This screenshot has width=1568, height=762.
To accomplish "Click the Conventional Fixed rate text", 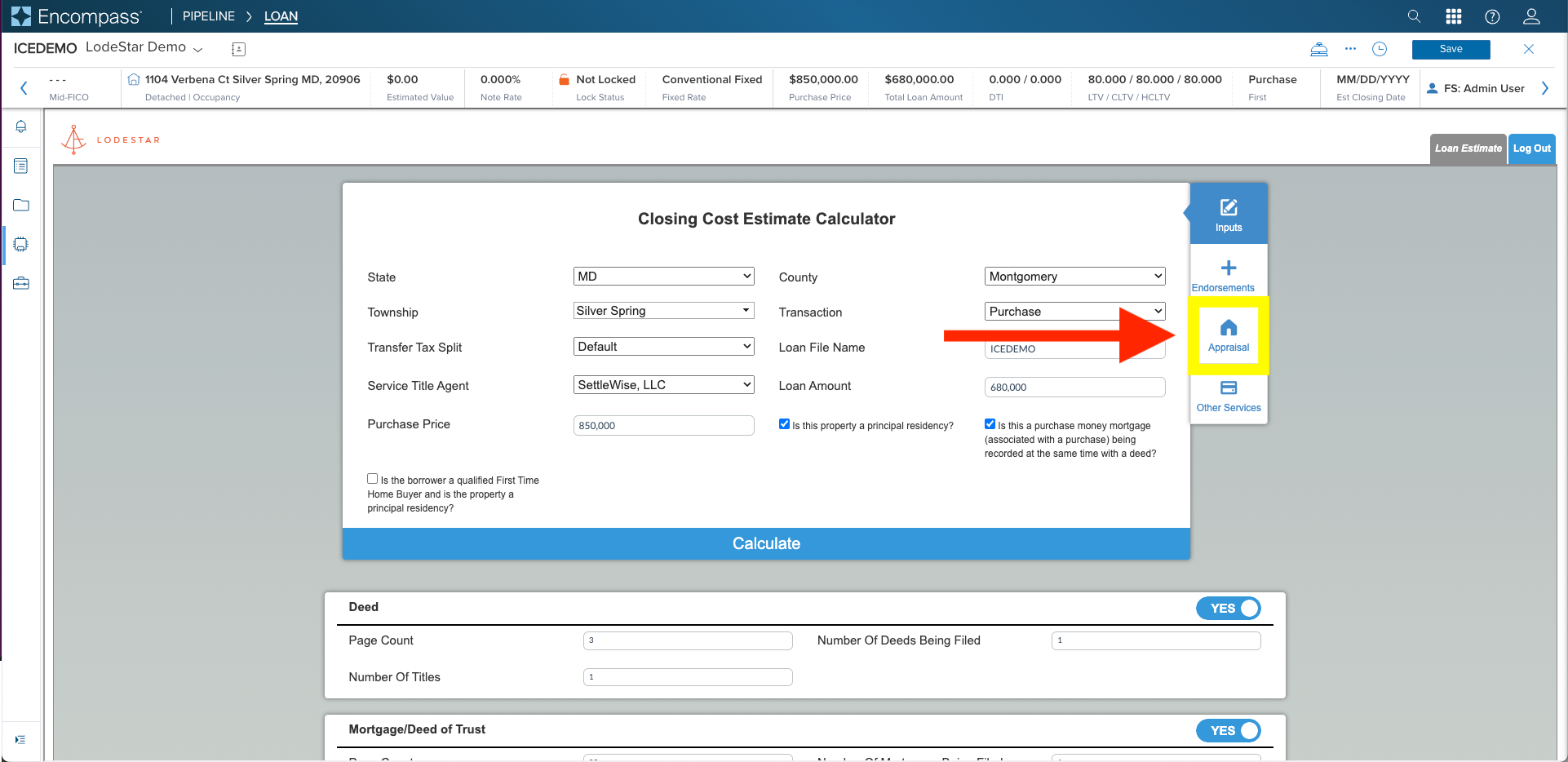I will pyautogui.click(x=712, y=79).
